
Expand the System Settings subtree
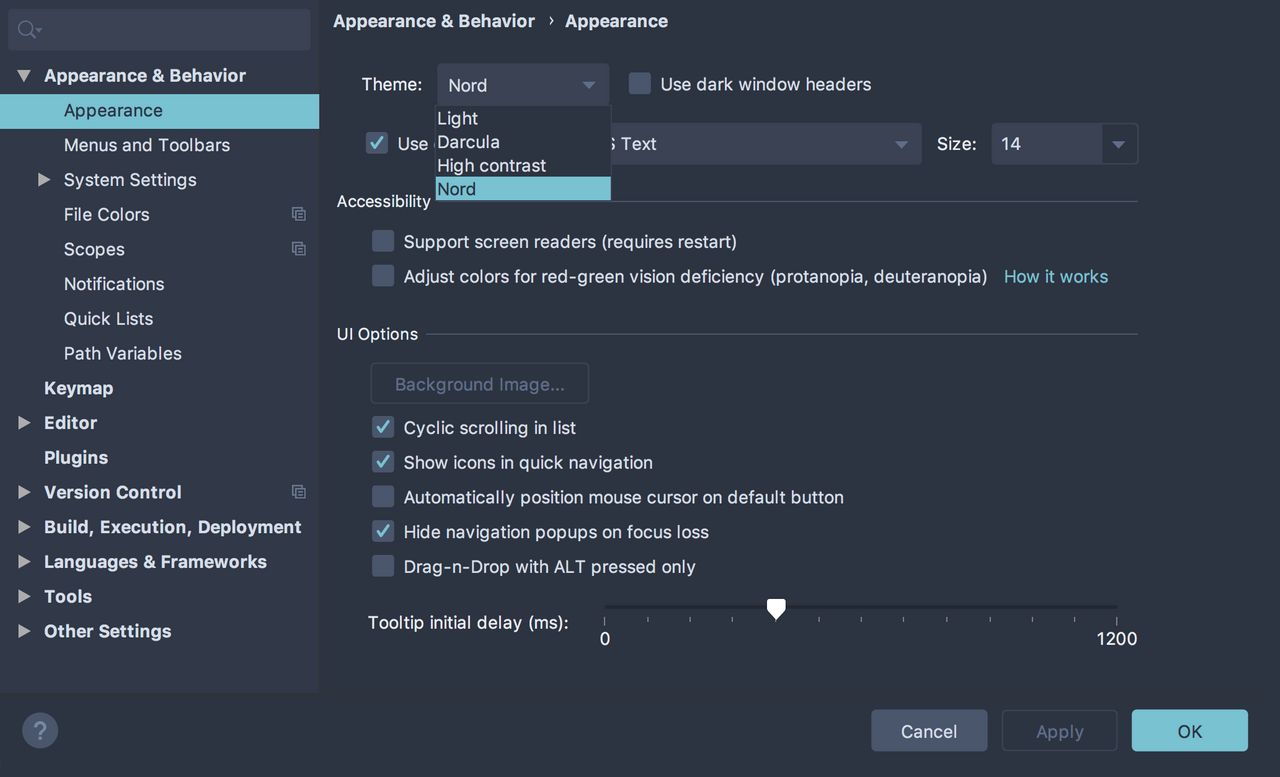pyautogui.click(x=44, y=180)
